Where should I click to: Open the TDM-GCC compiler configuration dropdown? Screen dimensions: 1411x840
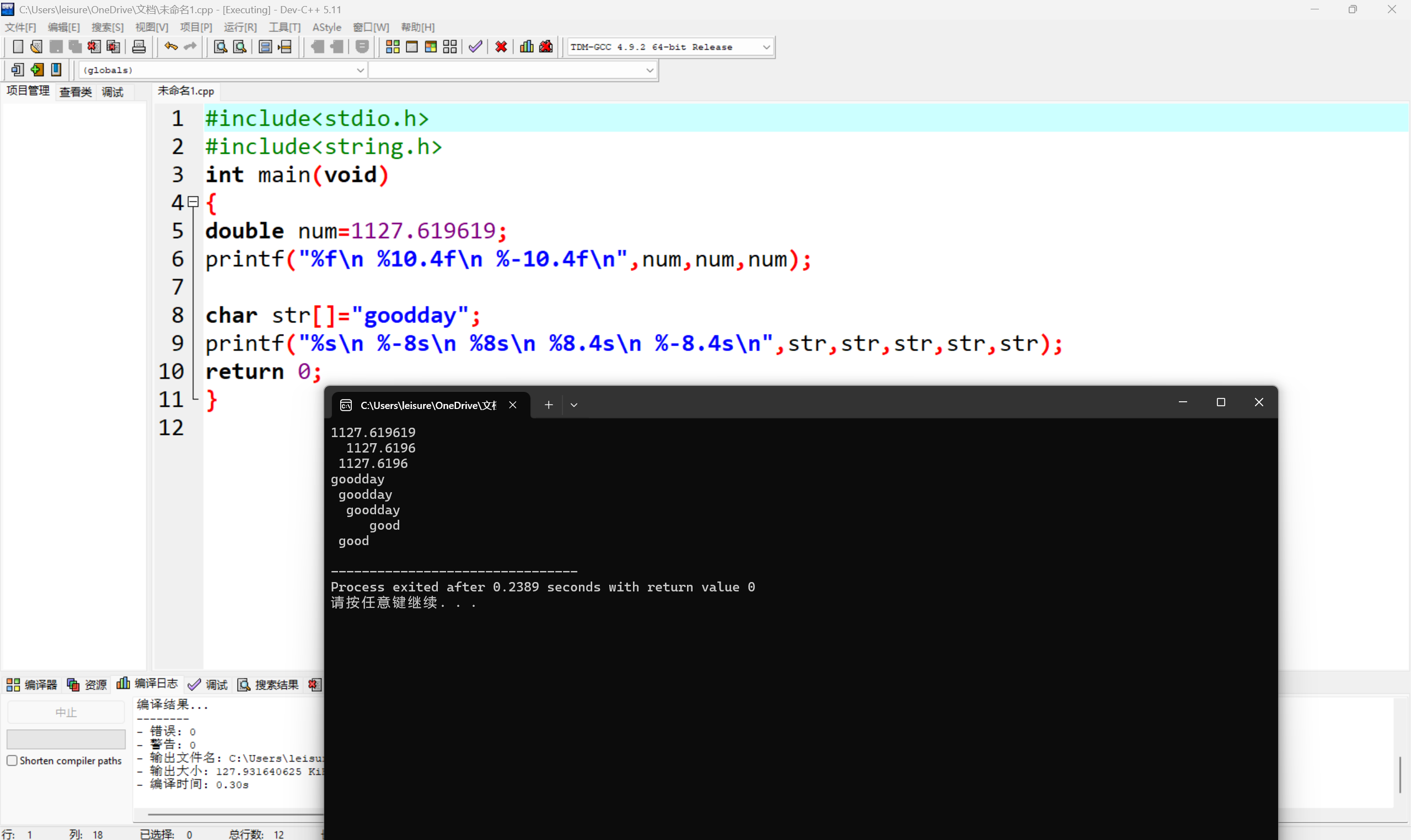pos(766,47)
